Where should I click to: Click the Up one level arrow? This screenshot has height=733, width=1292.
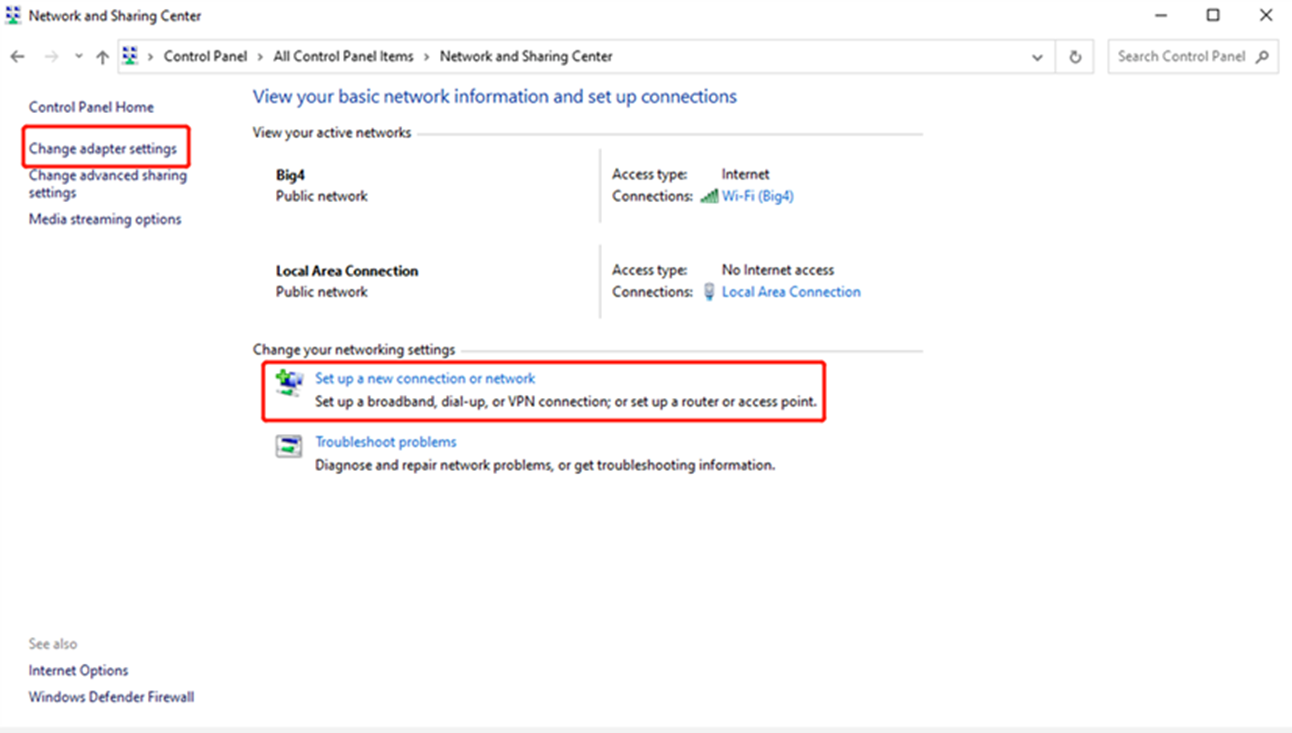[102, 57]
